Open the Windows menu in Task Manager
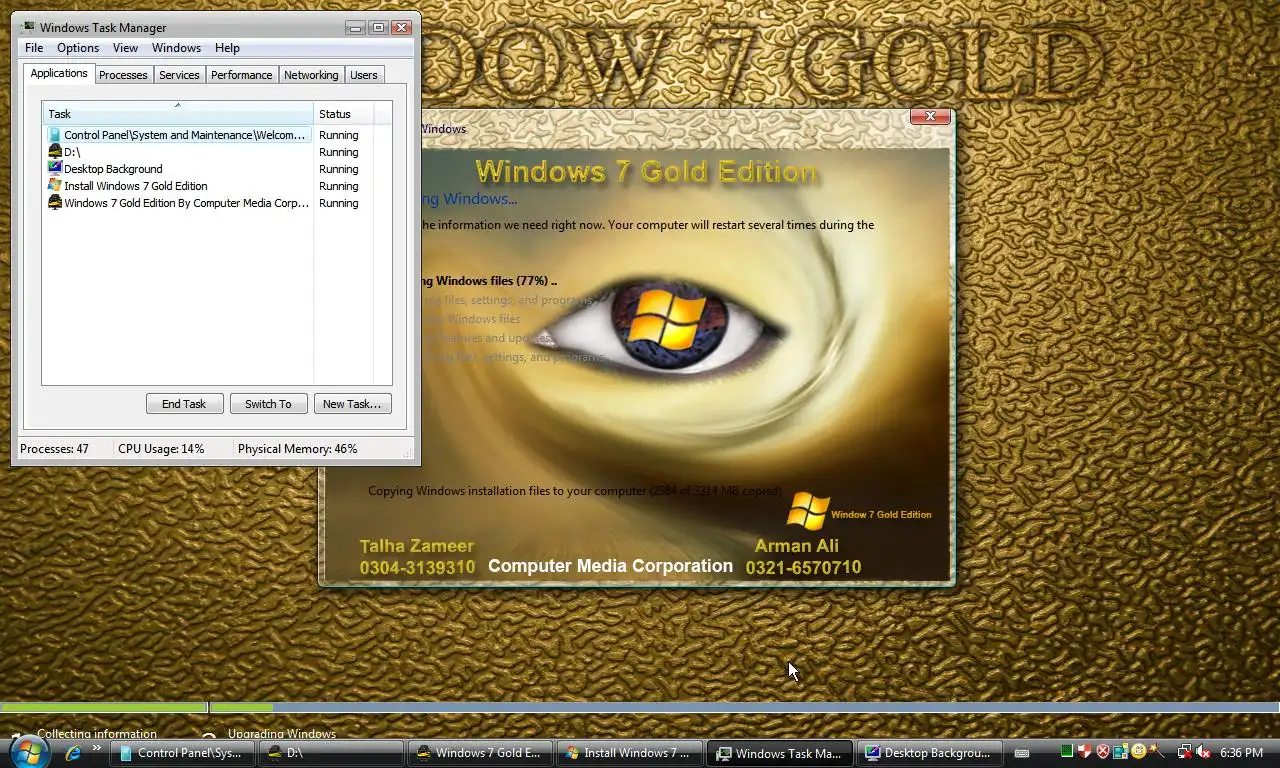The width and height of the screenshot is (1280, 768). pos(176,48)
